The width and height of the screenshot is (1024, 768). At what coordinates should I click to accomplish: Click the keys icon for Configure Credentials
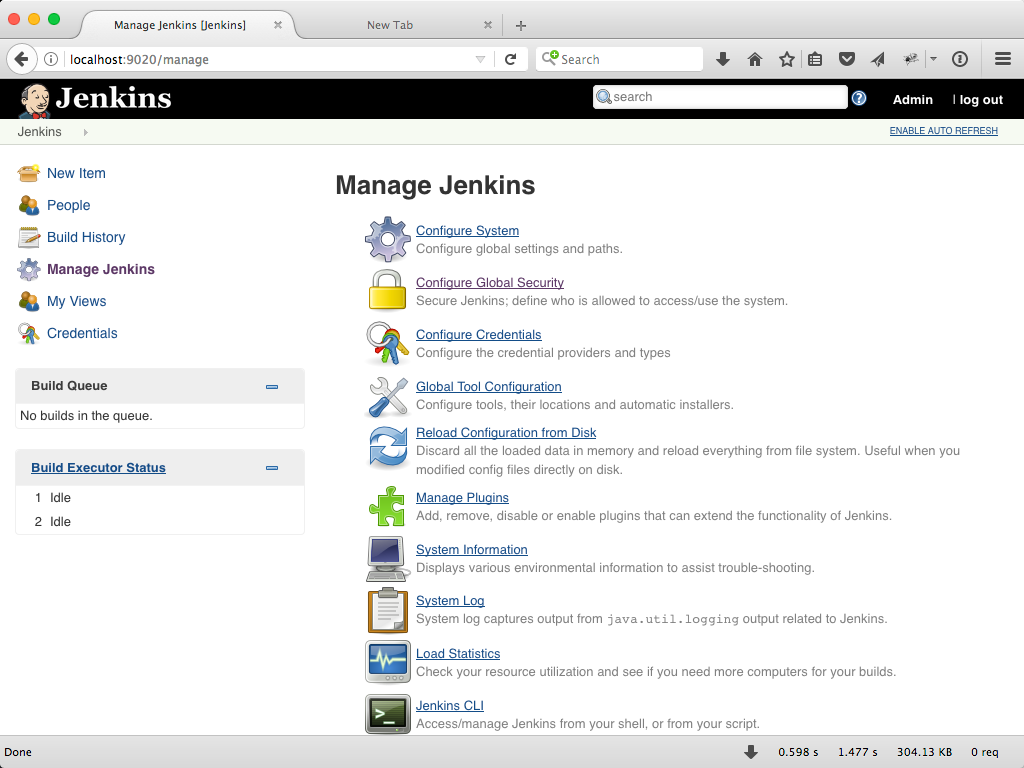coord(388,343)
